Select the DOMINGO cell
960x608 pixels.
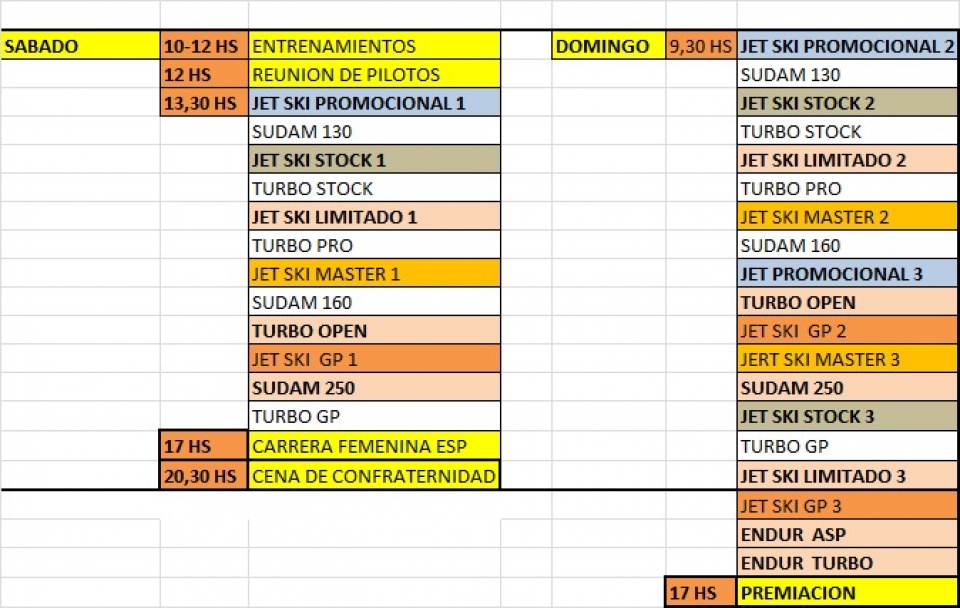click(x=609, y=46)
